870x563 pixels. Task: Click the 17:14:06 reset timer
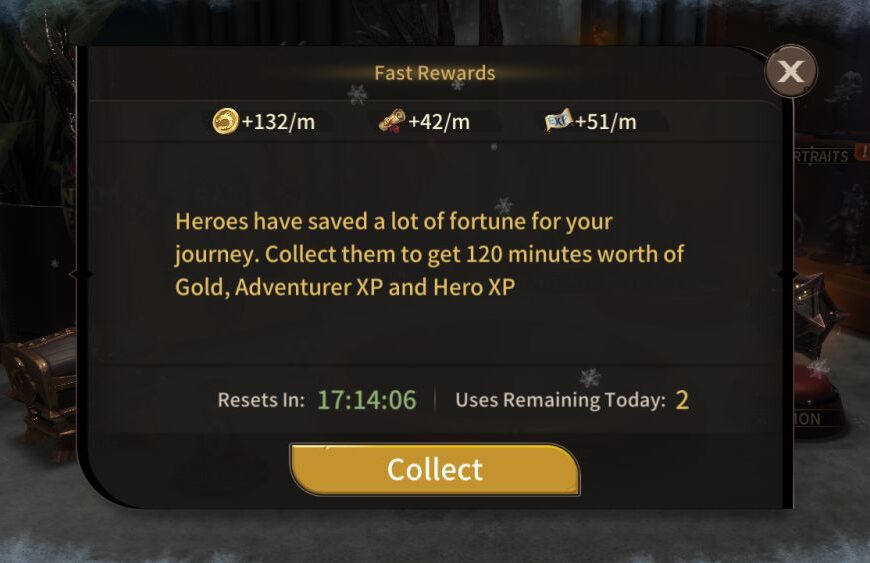click(366, 400)
